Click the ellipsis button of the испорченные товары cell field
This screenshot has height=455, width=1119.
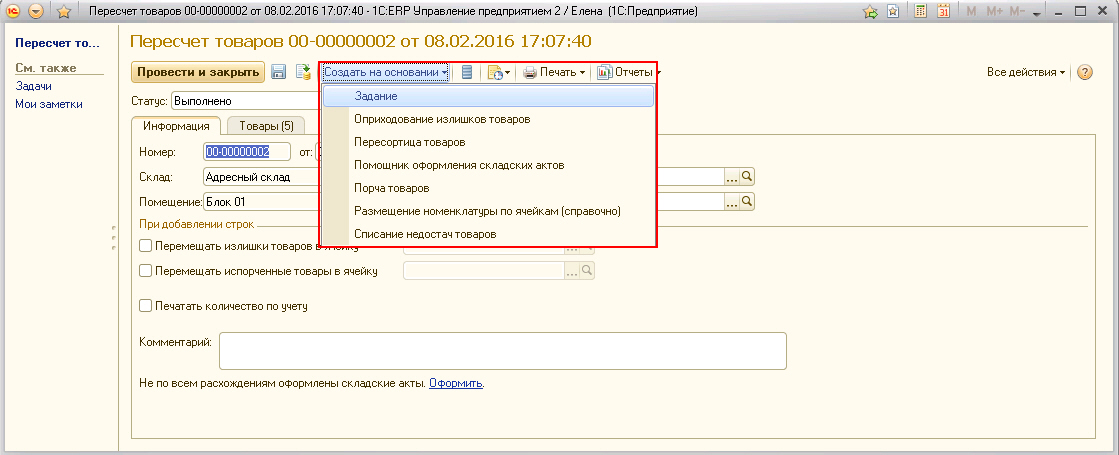coord(572,271)
